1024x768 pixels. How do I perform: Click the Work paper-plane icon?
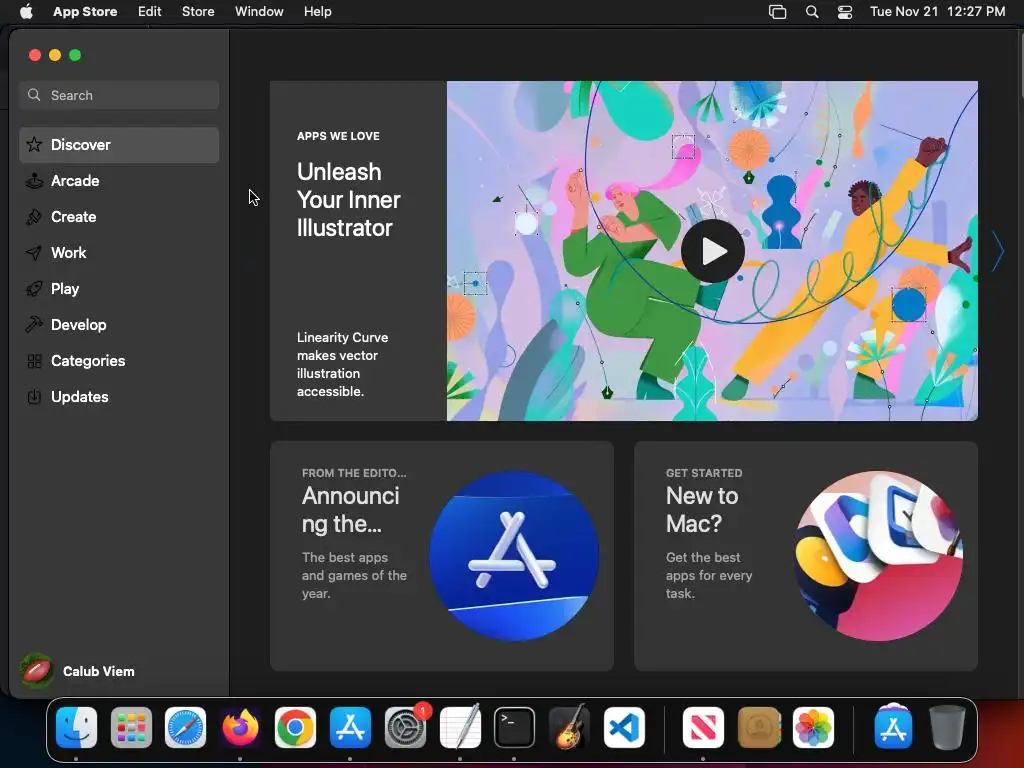34,253
